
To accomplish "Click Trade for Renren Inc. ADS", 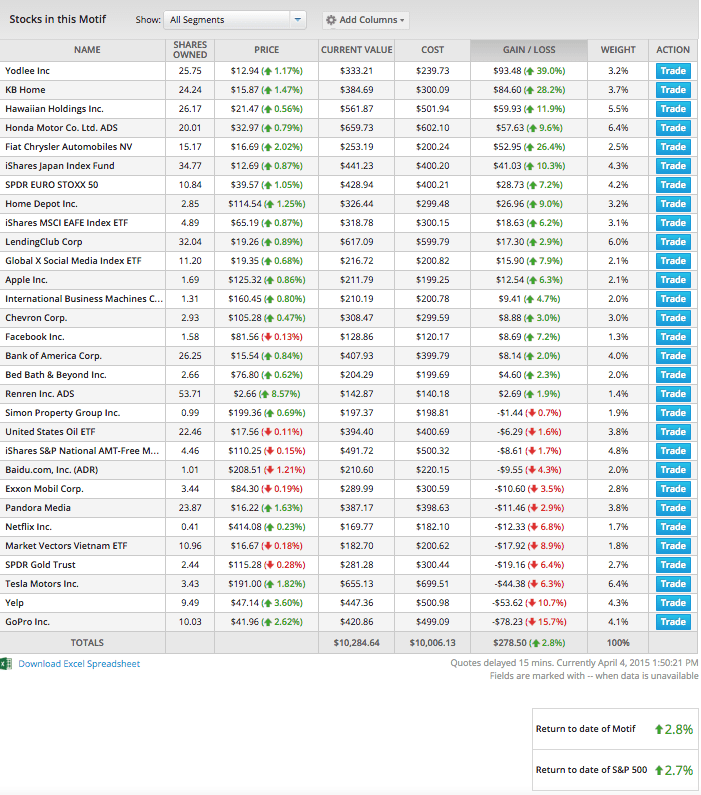I will tap(673, 394).
